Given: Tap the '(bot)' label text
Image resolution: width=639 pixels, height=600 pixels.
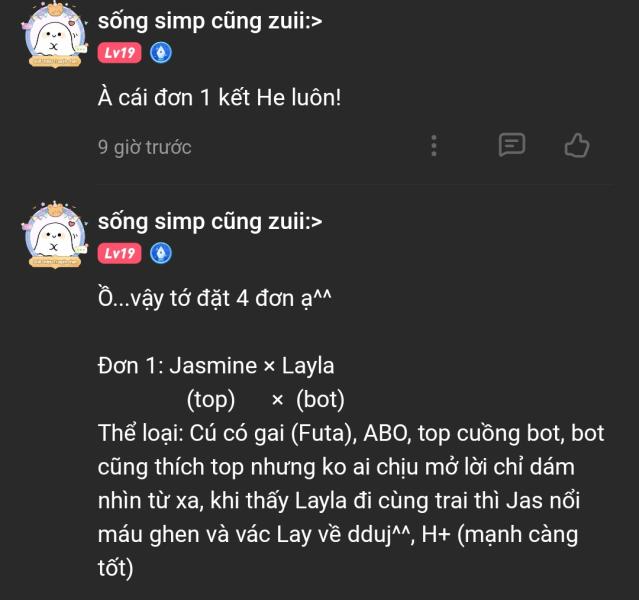Looking at the screenshot, I should coord(320,400).
